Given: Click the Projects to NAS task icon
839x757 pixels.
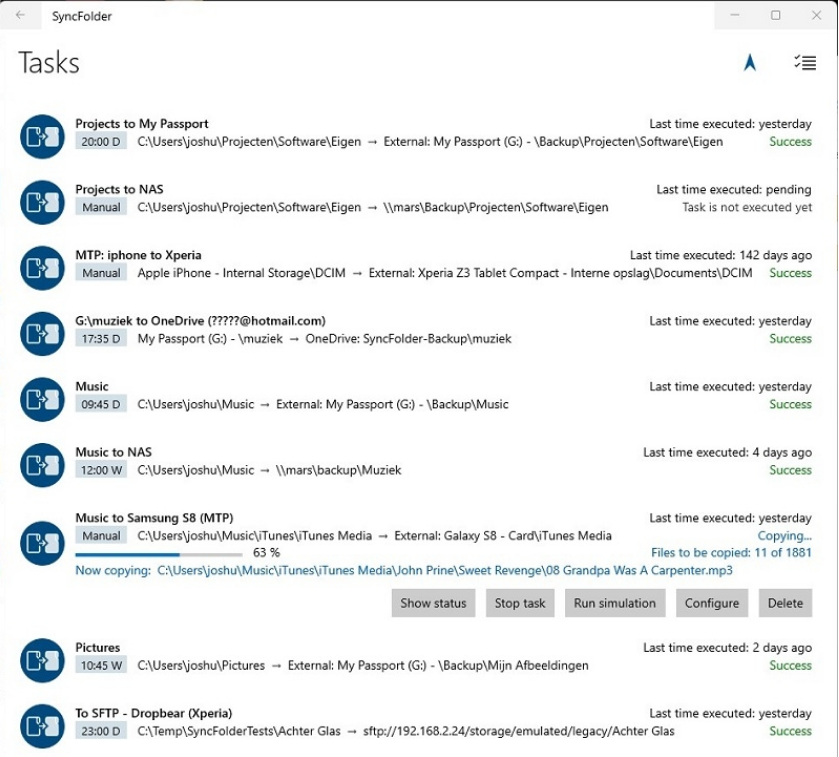Looking at the screenshot, I should click(42, 202).
